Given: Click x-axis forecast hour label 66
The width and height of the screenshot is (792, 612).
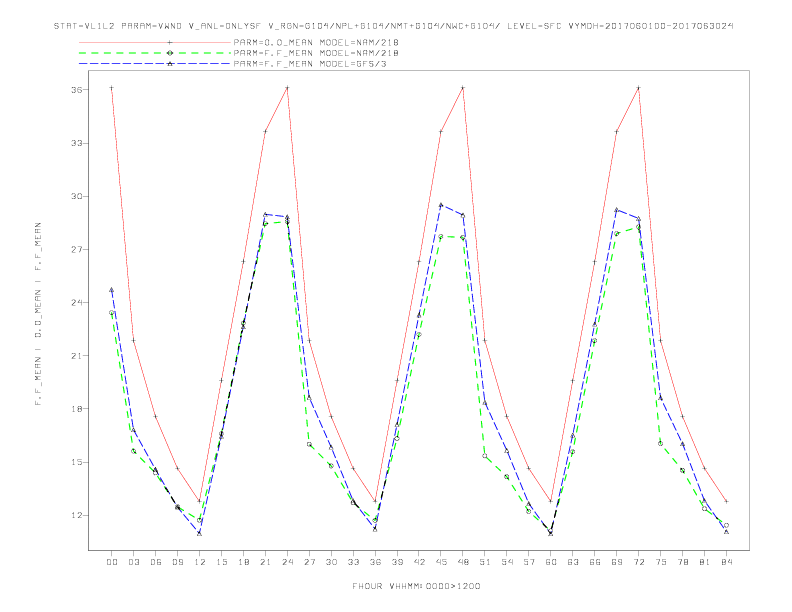Looking at the screenshot, I should [595, 562].
